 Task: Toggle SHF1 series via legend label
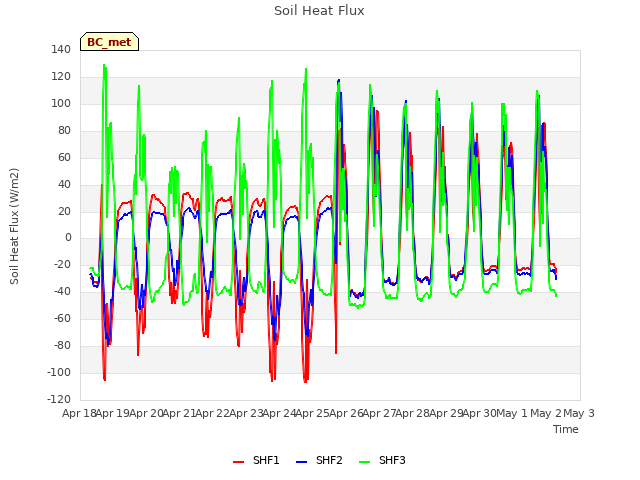click(x=266, y=460)
